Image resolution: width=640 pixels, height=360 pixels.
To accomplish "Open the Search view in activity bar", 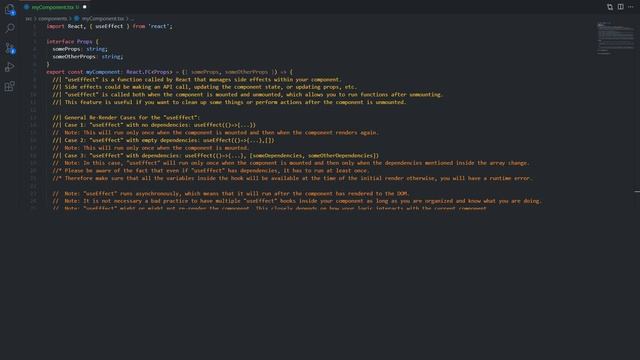I will (10, 28).
